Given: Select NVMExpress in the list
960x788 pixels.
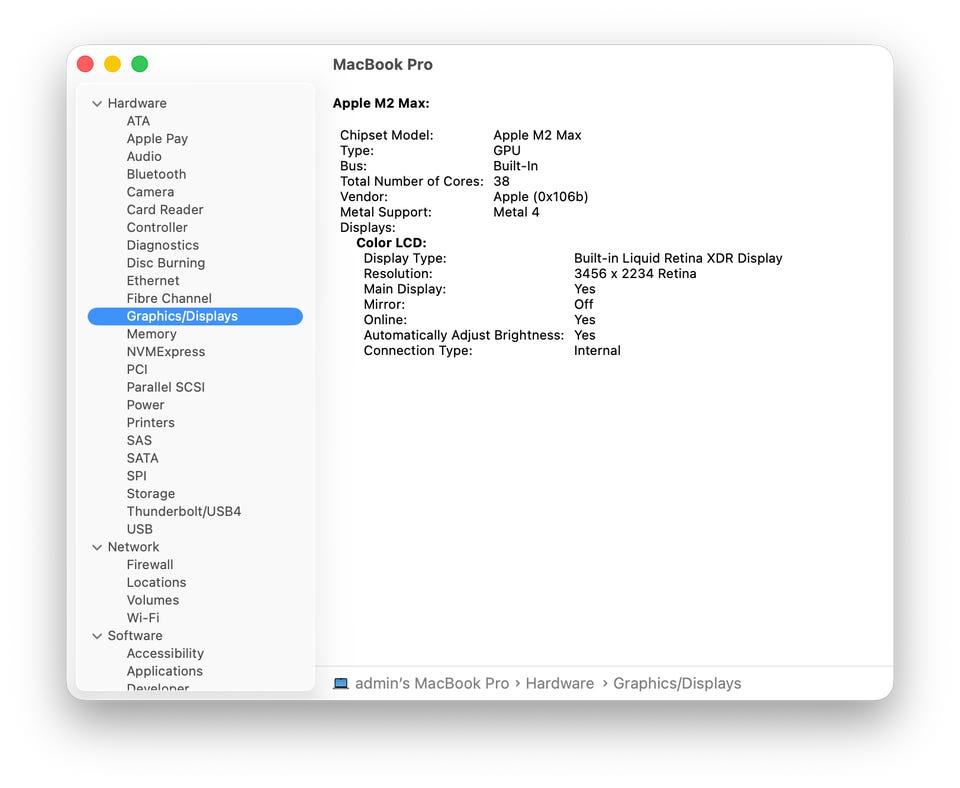Looking at the screenshot, I should point(166,352).
